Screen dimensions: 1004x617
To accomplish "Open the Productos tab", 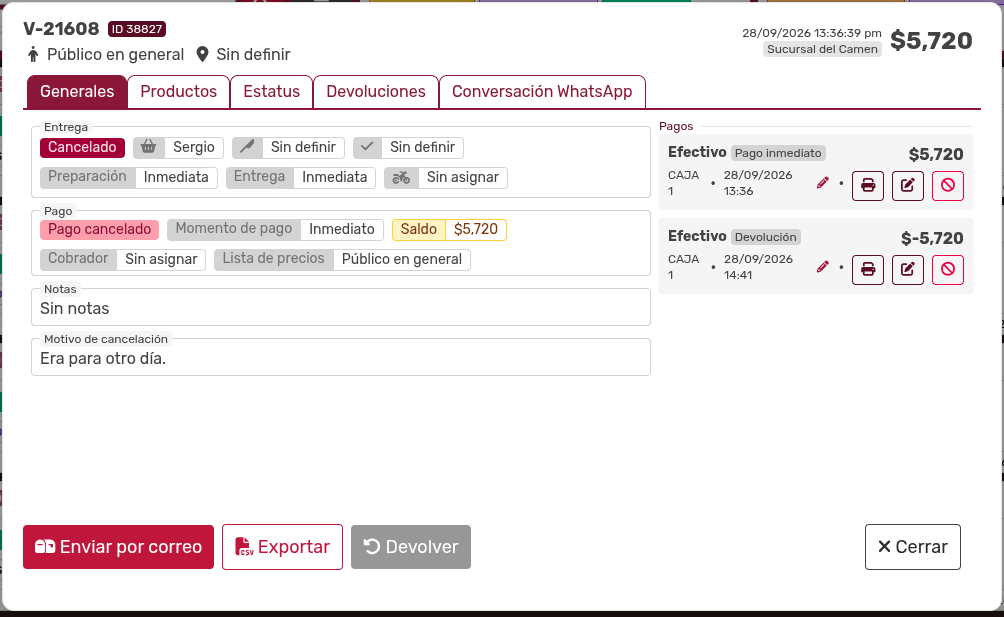I will click(x=179, y=92).
